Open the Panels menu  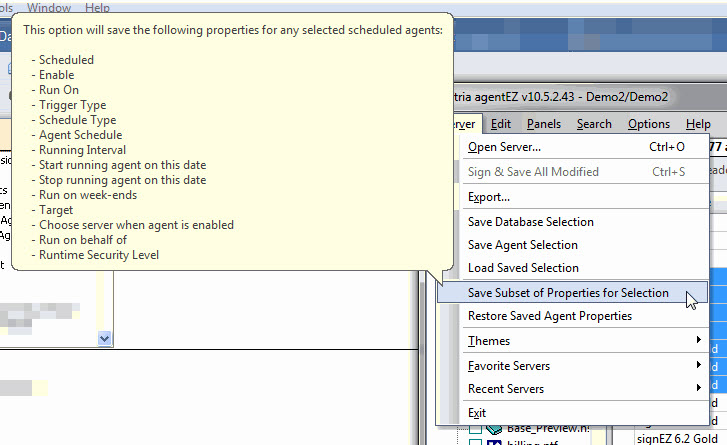544,124
